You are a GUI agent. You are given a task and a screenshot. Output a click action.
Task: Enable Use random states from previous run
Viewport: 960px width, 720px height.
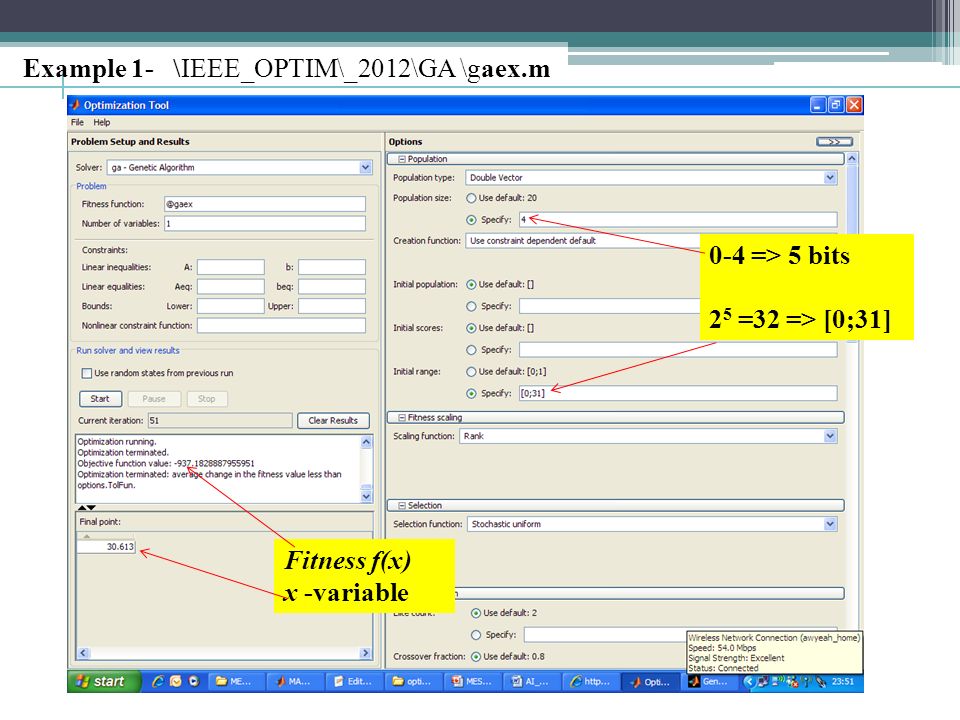(87, 373)
